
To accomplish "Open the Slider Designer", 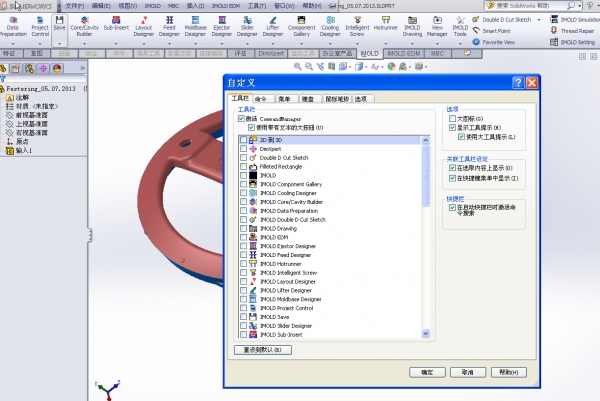I will tap(247, 26).
